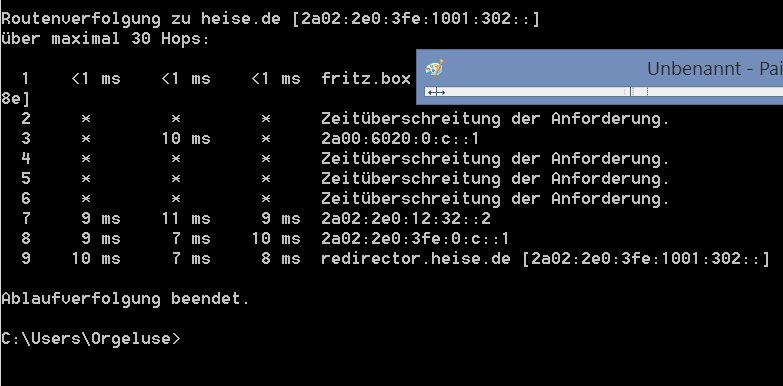Click the command prompt line C:\Users\Orgeluse>
This screenshot has width=783, height=386.
[x=91, y=339]
